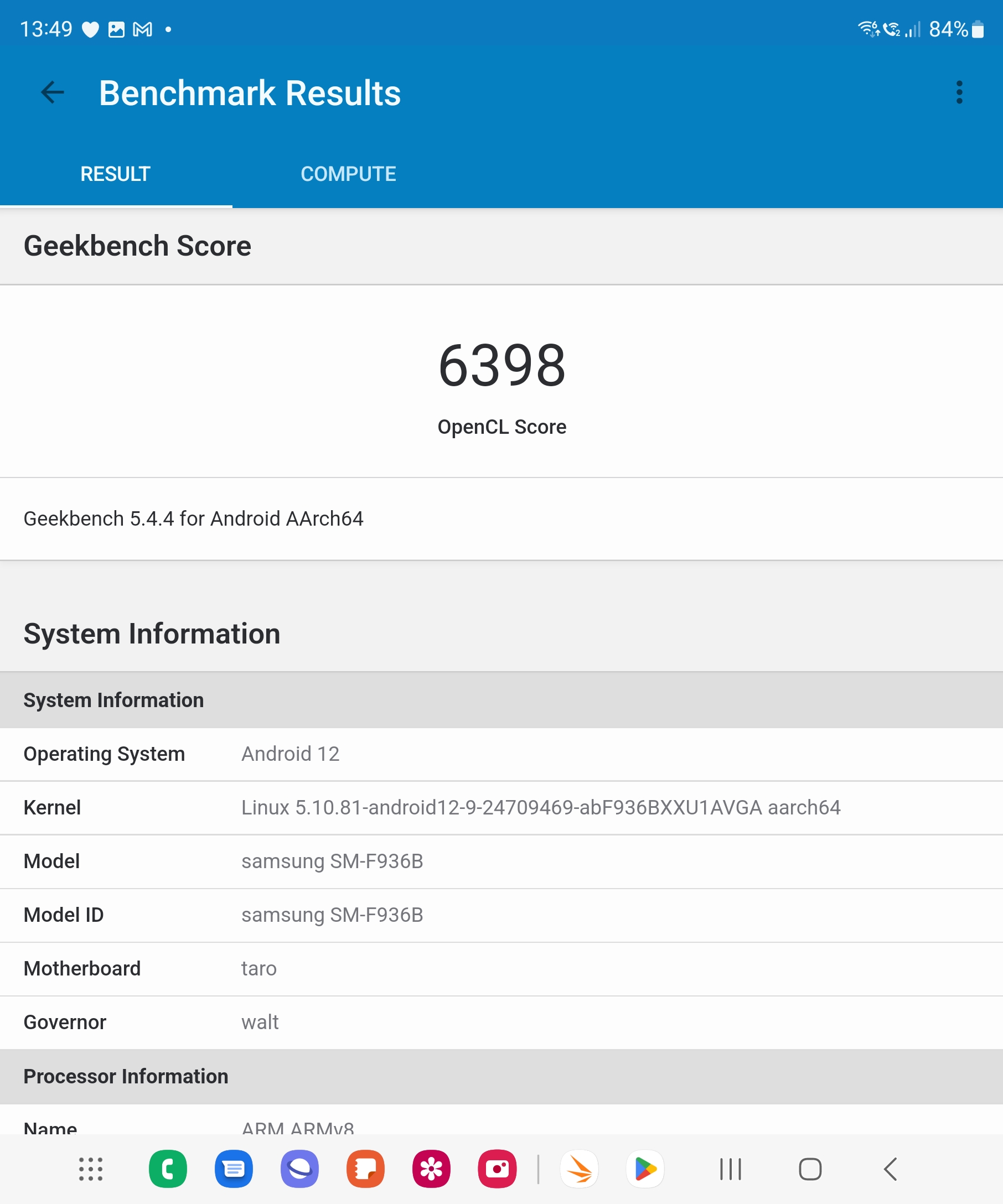Tap the Benchmark Results title
Viewport: 1003px width, 1204px height.
point(250,93)
